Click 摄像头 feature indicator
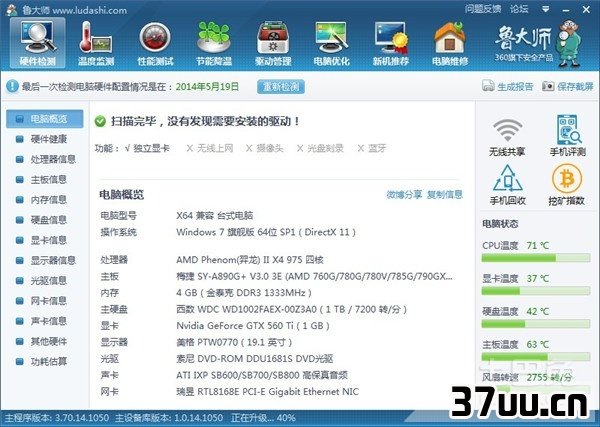 coord(264,148)
